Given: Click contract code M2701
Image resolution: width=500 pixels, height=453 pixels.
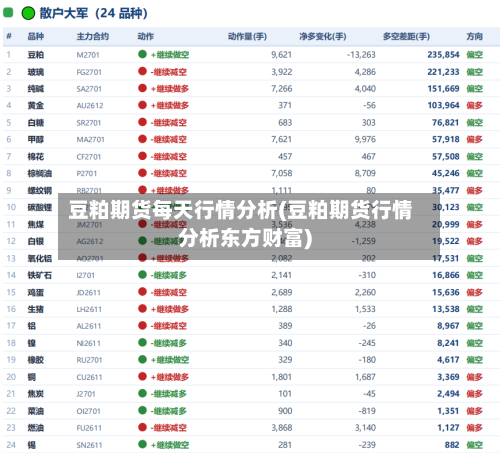Looking at the screenshot, I should point(88,55).
